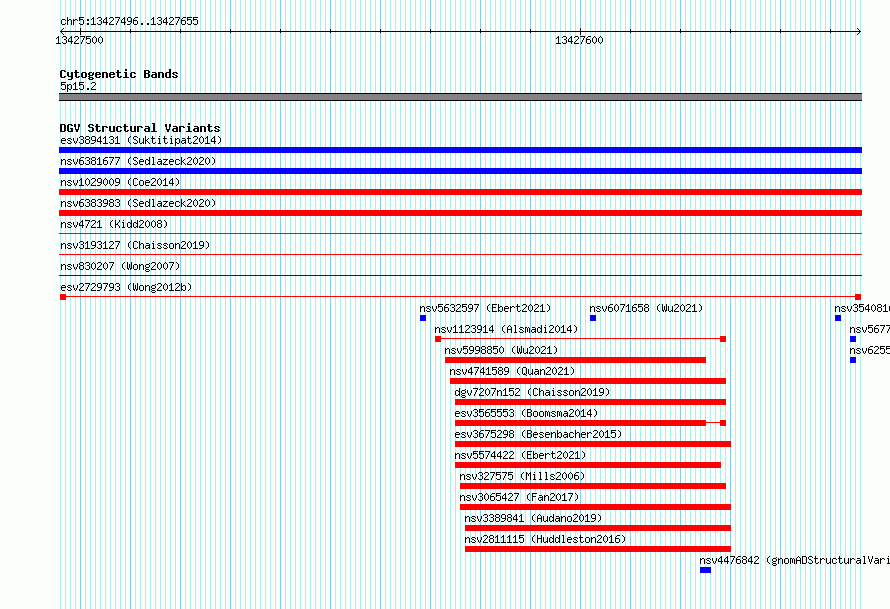Click left red end marker of nsv1123914
The image size is (890, 609).
click(x=438, y=339)
